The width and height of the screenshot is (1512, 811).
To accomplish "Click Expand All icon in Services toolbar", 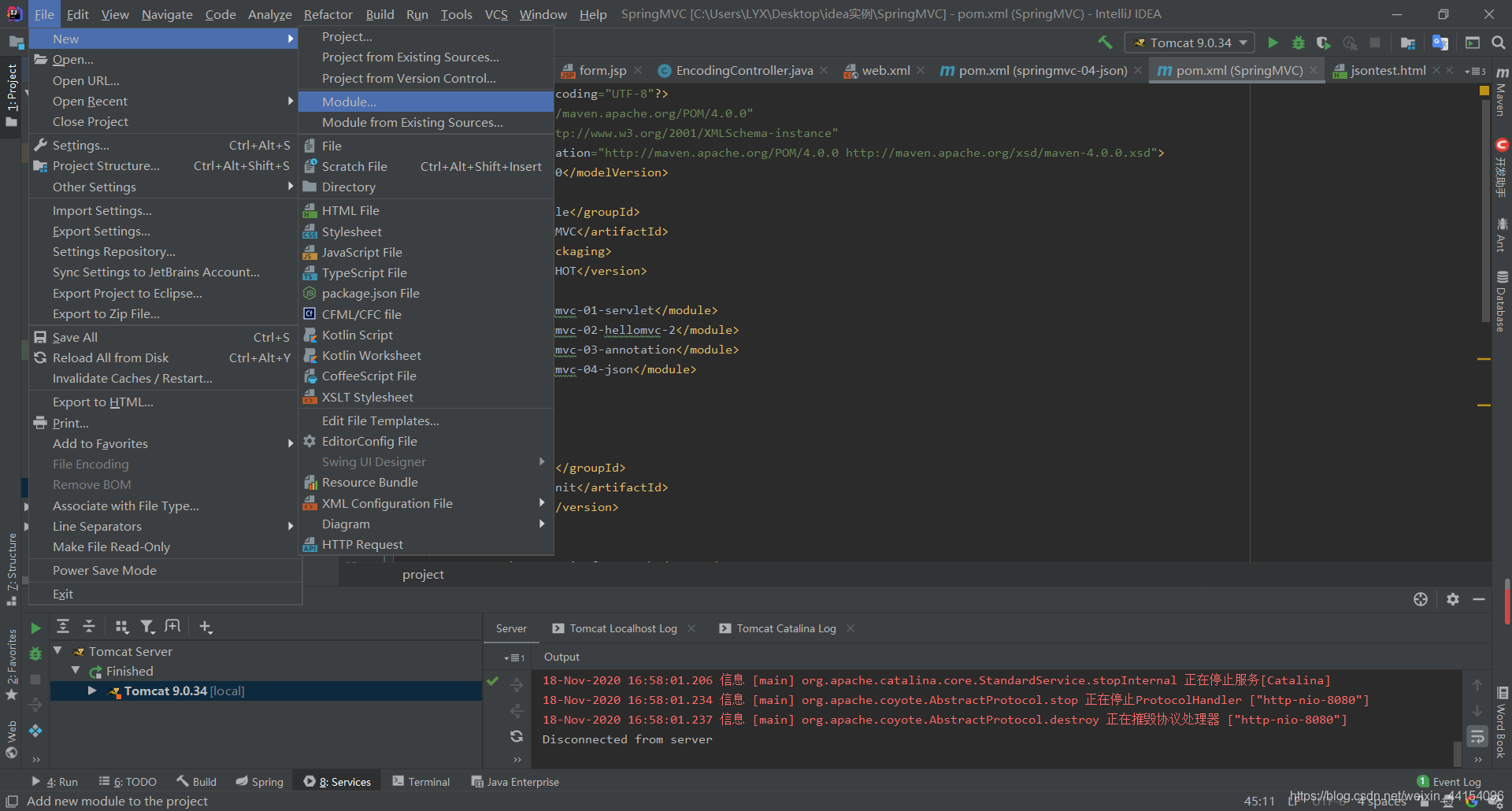I will (63, 626).
